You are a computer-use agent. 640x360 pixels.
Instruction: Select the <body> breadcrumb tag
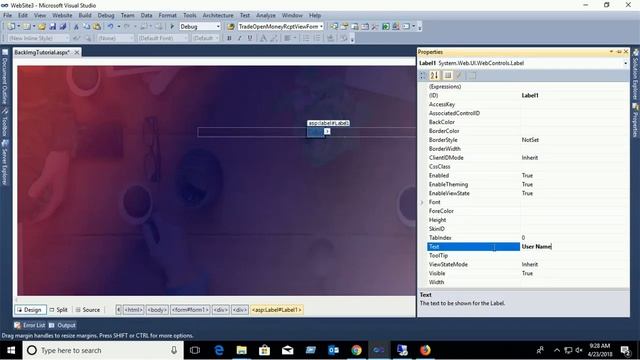[157, 310]
